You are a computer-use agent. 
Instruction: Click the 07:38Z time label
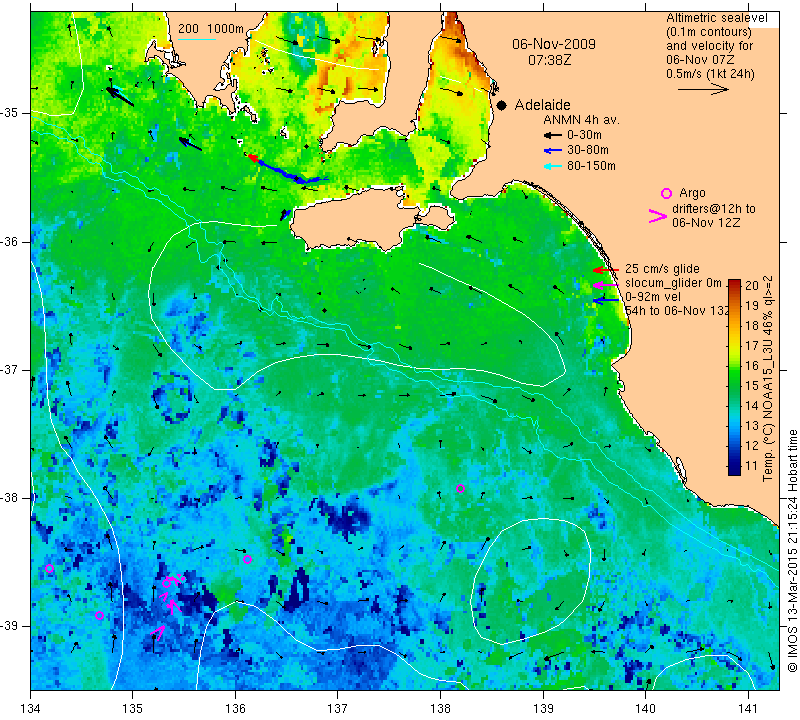click(549, 60)
